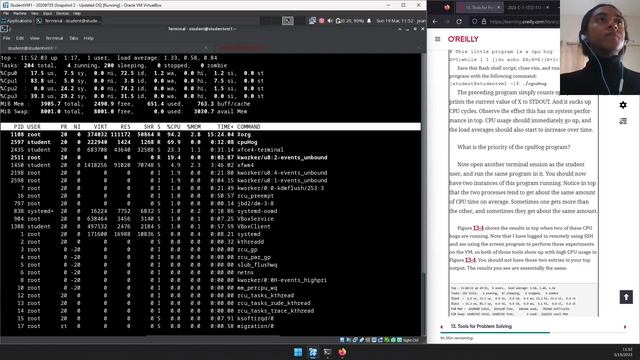This screenshot has width=640, height=360.
Task: Click the second Figure 13-4 link
Action: tap(470, 260)
